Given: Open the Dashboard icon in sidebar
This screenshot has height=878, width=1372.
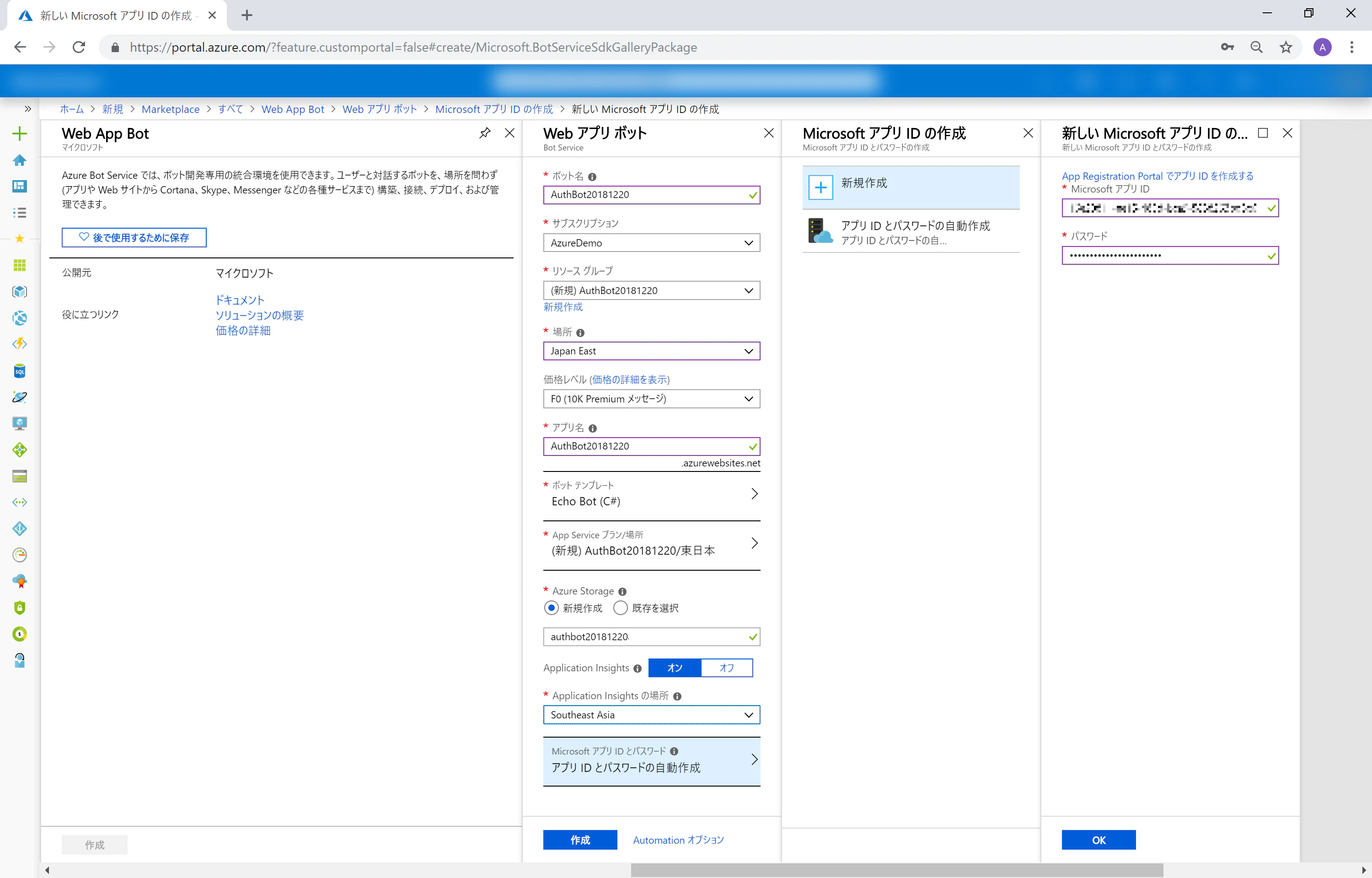Looking at the screenshot, I should point(19,187).
